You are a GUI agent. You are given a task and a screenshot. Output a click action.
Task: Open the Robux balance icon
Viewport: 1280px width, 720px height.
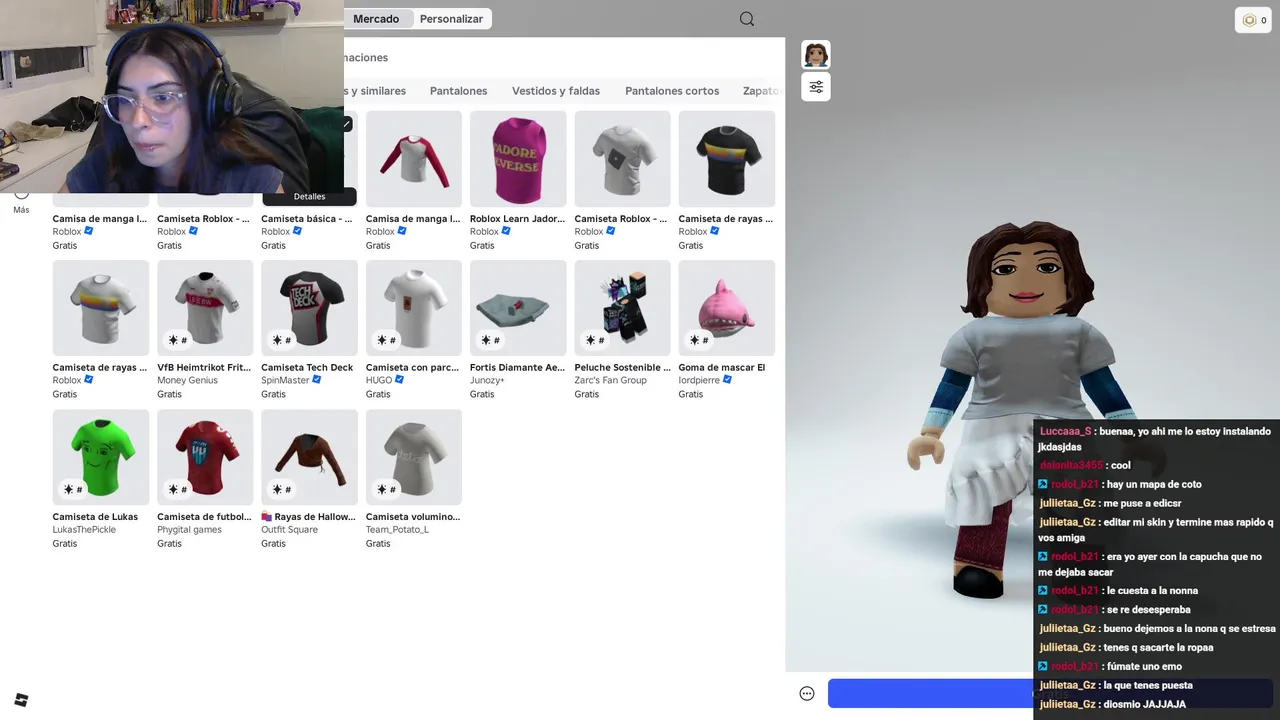click(1249, 20)
